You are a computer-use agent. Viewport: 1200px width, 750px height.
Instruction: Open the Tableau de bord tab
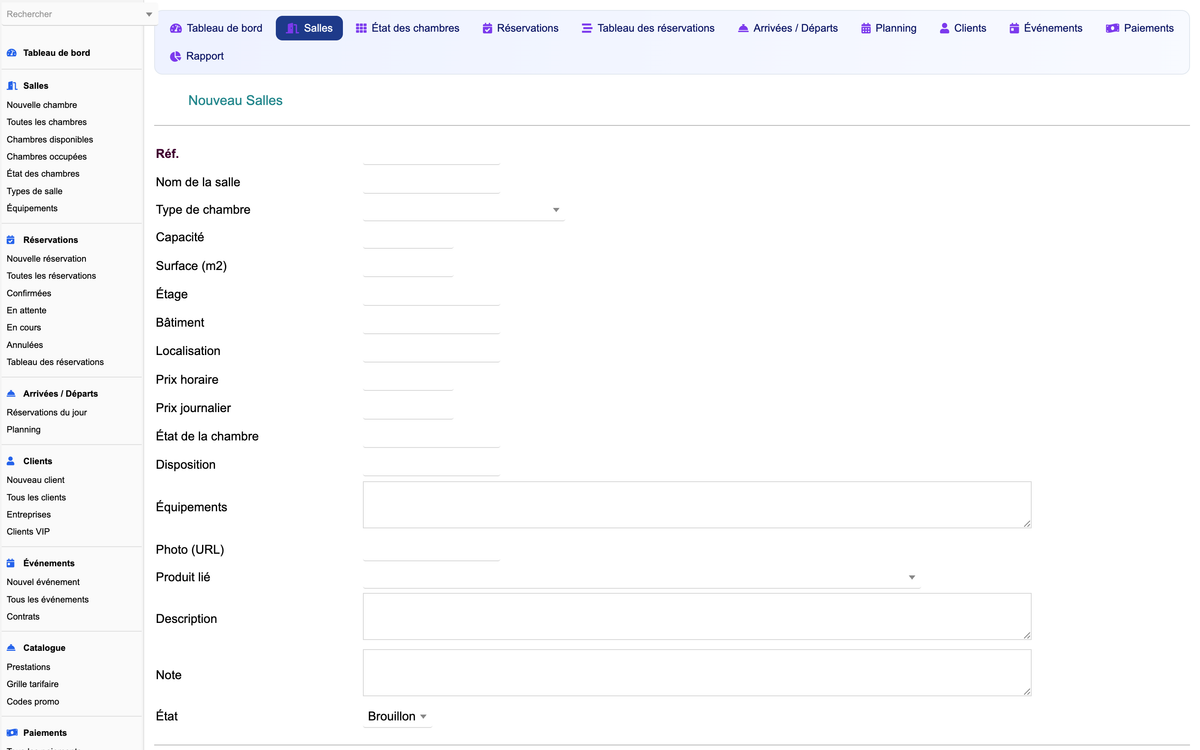pyautogui.click(x=216, y=28)
